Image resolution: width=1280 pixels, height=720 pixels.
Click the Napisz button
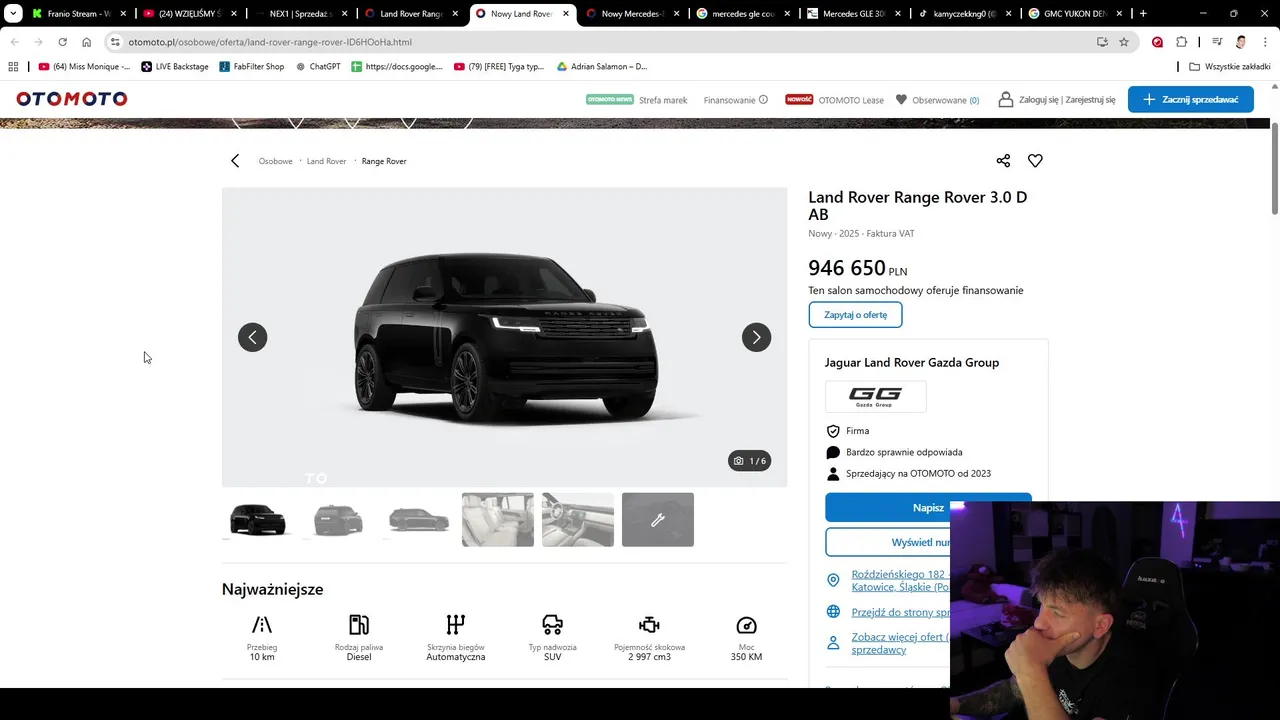[928, 507]
